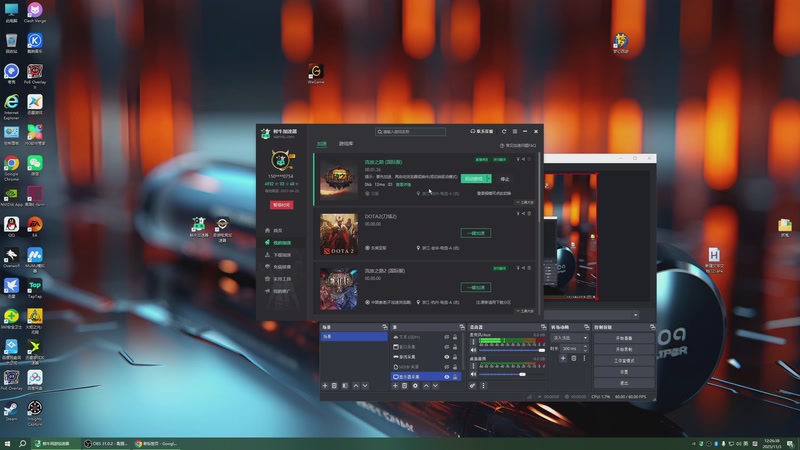Add a transition with plus in OBS
This screenshot has width=800, height=450.
(563, 359)
